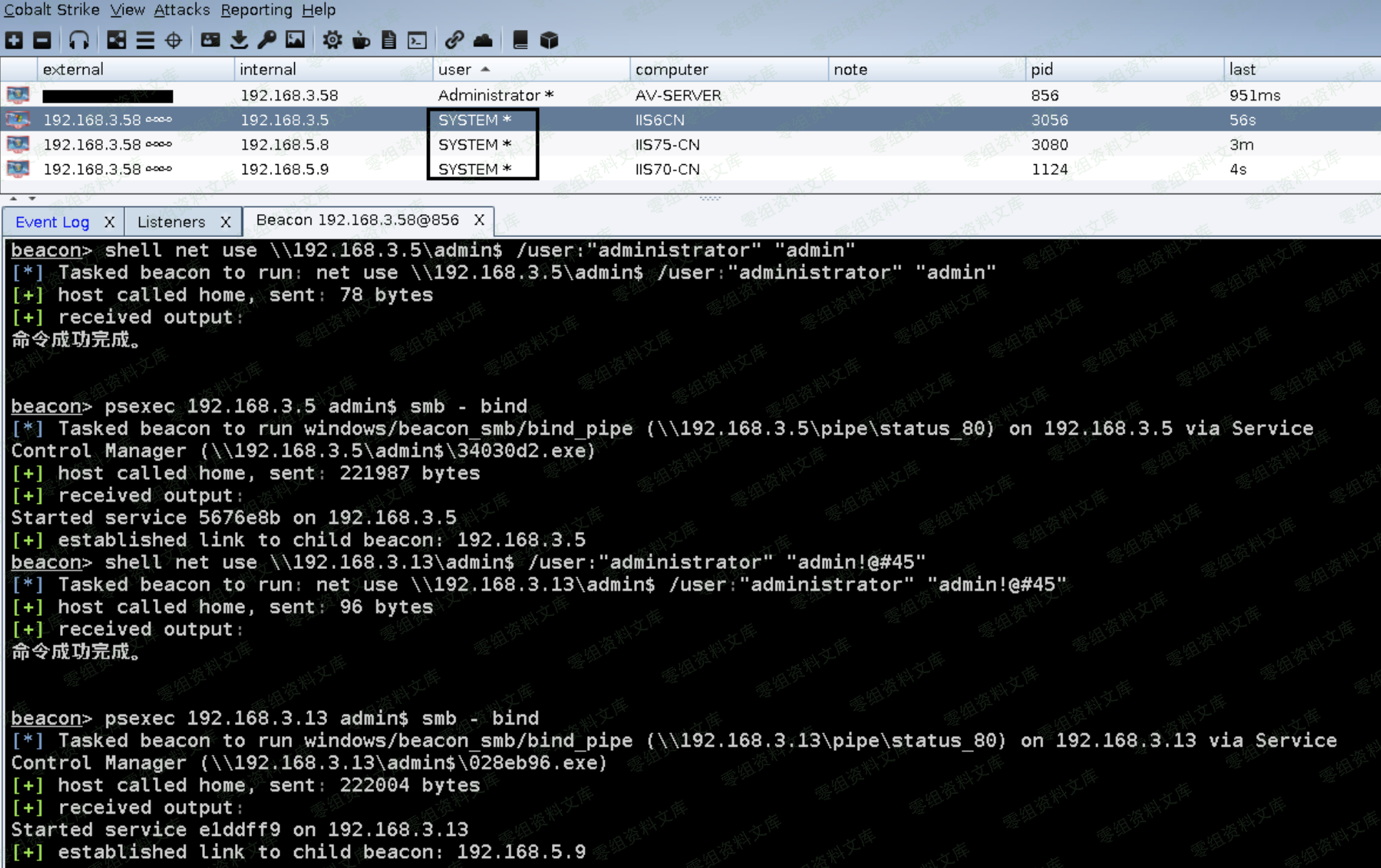This screenshot has height=868, width=1381.
Task: Close the Beacon 192.168.3.58@856 tab
Action: 479,220
